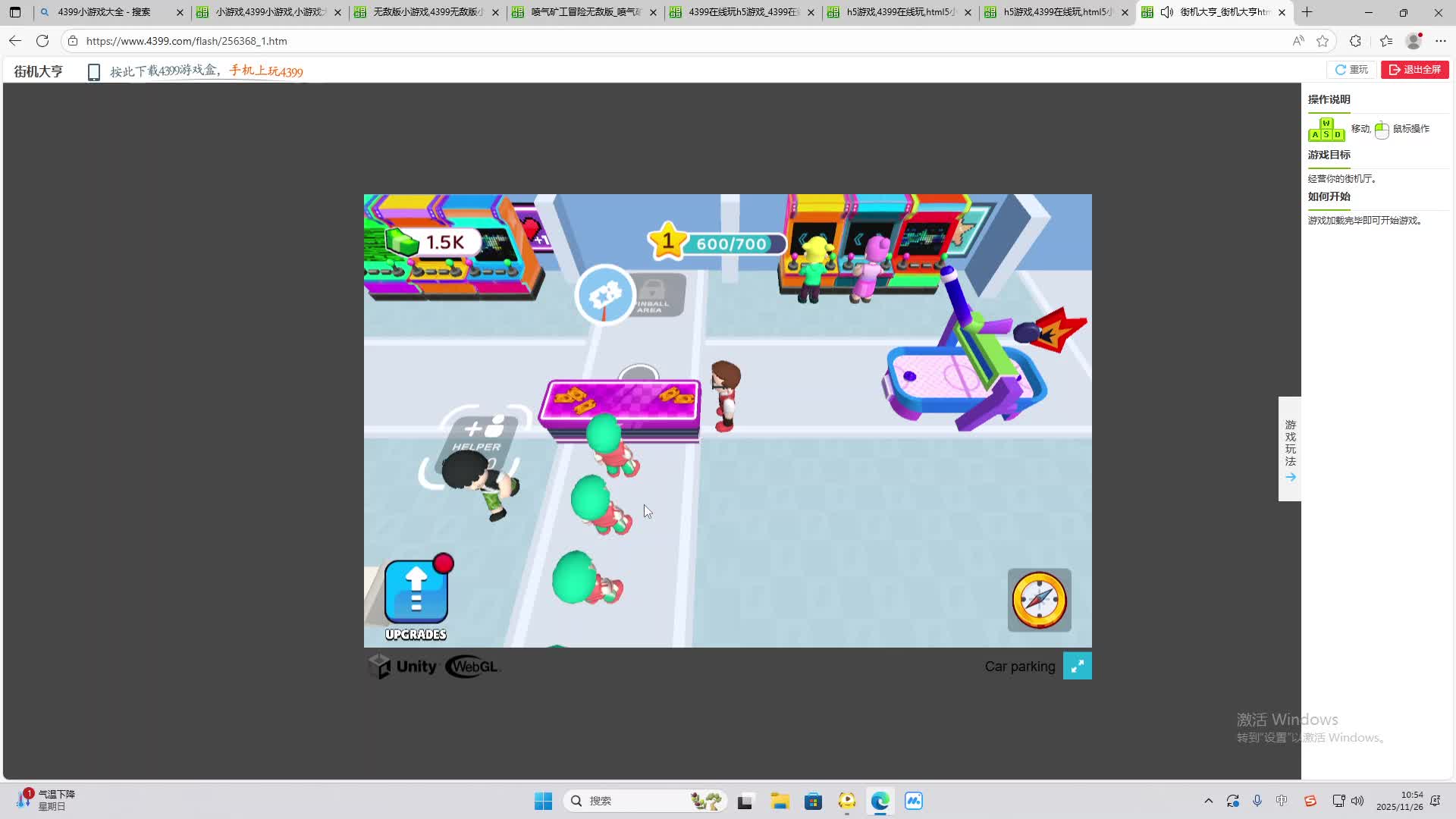The image size is (1456, 819).
Task: Expand the 游戏玩法 side panel arrow
Action: click(x=1290, y=477)
